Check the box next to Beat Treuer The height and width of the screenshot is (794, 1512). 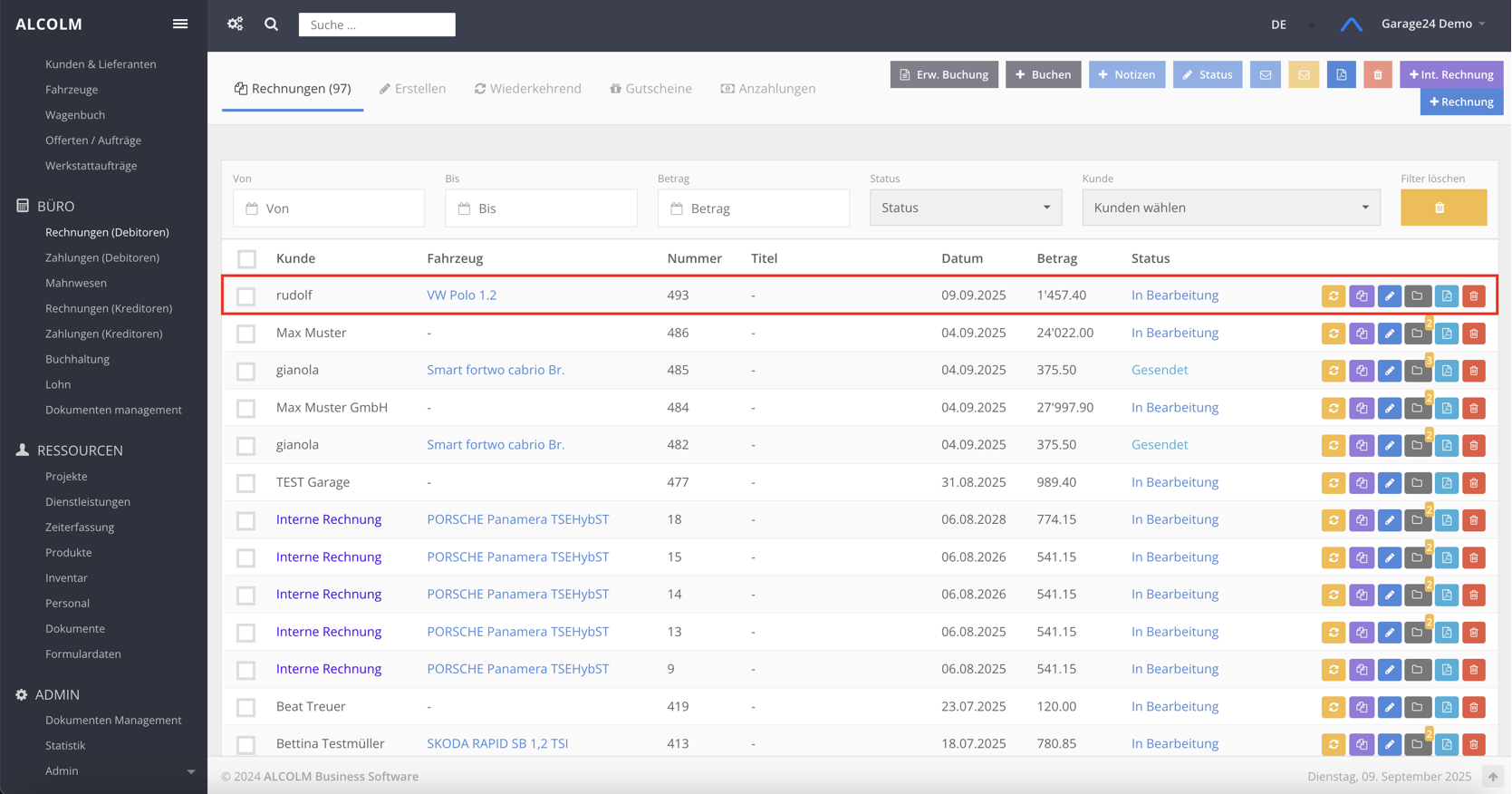pyautogui.click(x=246, y=707)
